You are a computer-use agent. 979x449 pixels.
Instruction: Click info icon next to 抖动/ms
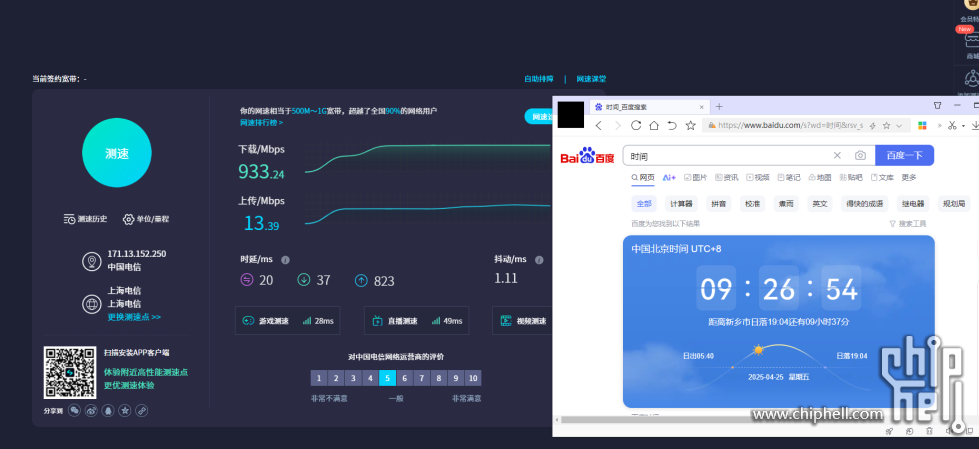pos(539,260)
